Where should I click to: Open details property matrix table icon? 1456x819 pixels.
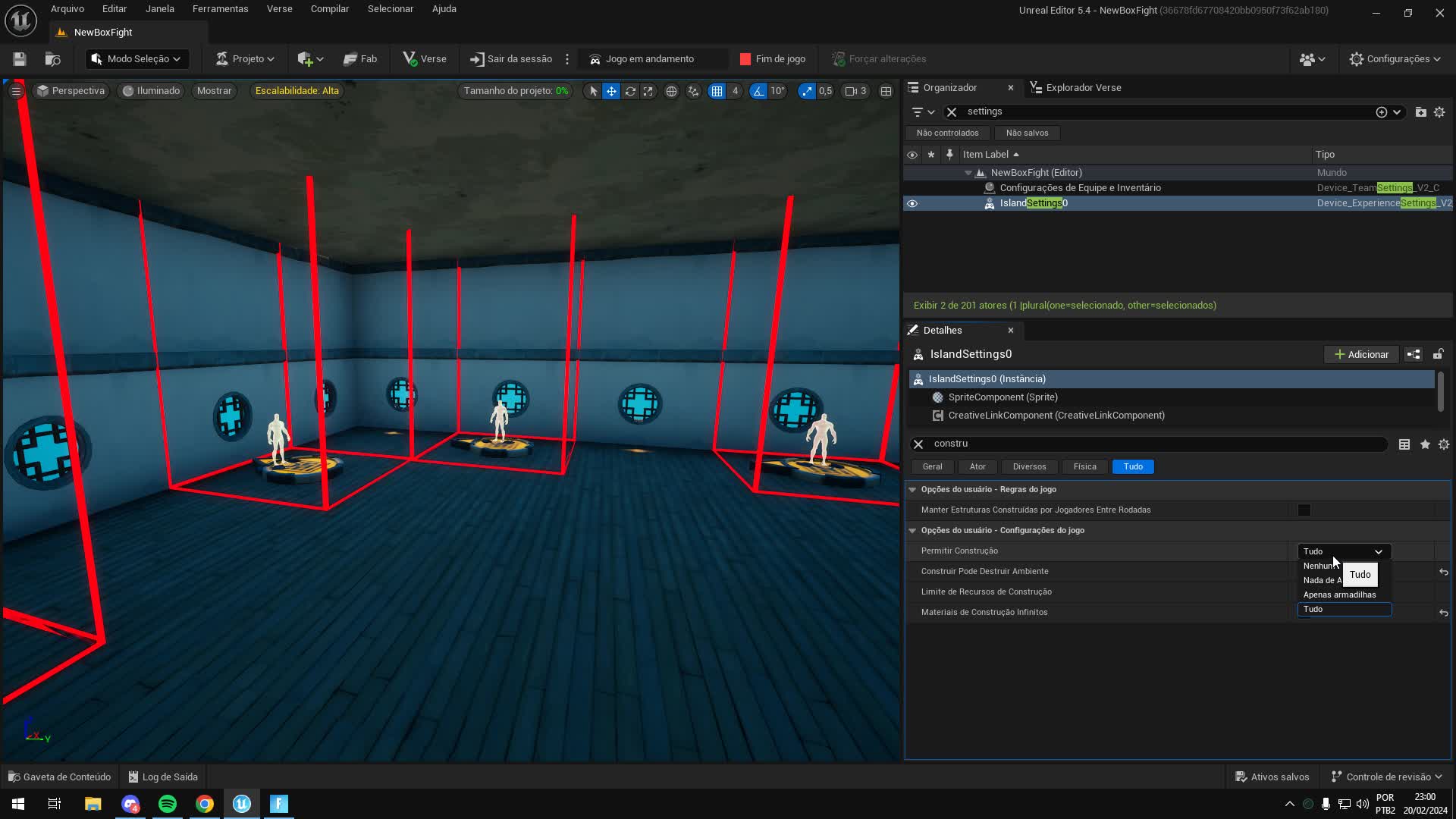(1404, 444)
